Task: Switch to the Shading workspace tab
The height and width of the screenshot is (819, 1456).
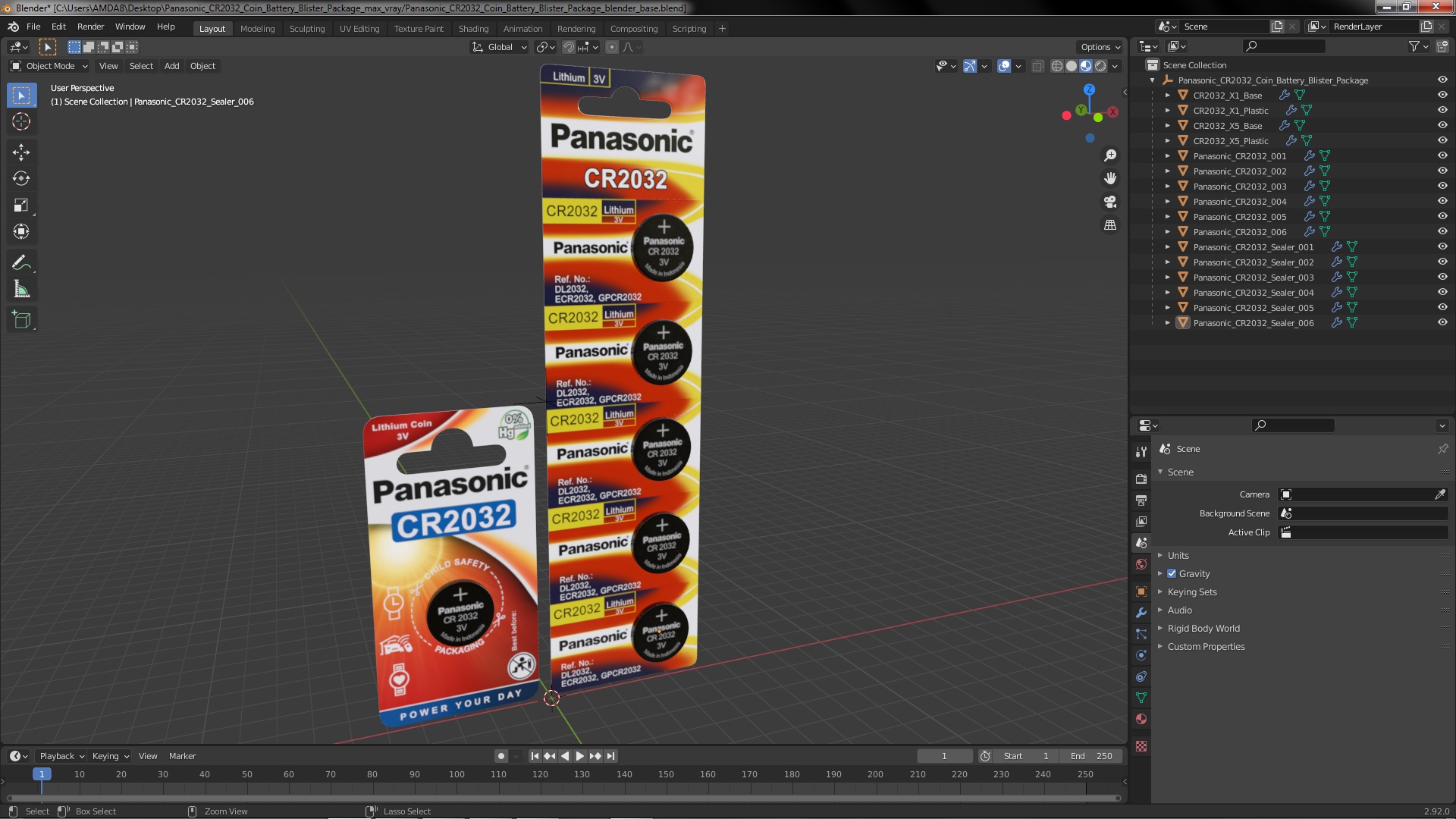Action: click(x=473, y=29)
